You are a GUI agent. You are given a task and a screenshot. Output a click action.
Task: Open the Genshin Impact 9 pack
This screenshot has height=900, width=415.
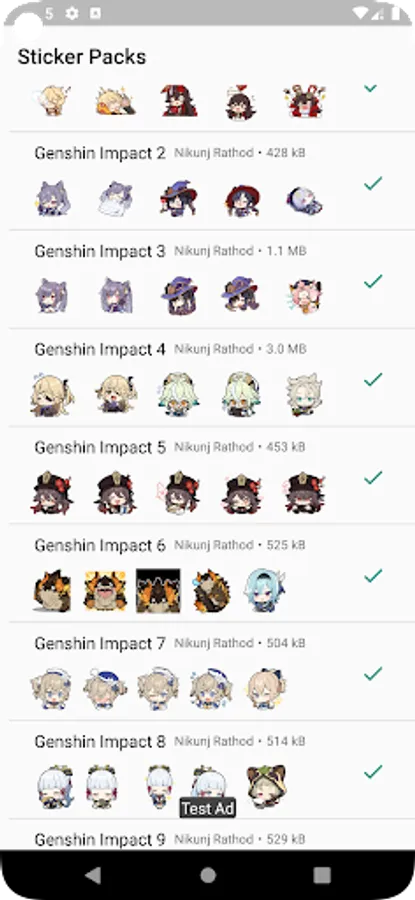pos(100,840)
